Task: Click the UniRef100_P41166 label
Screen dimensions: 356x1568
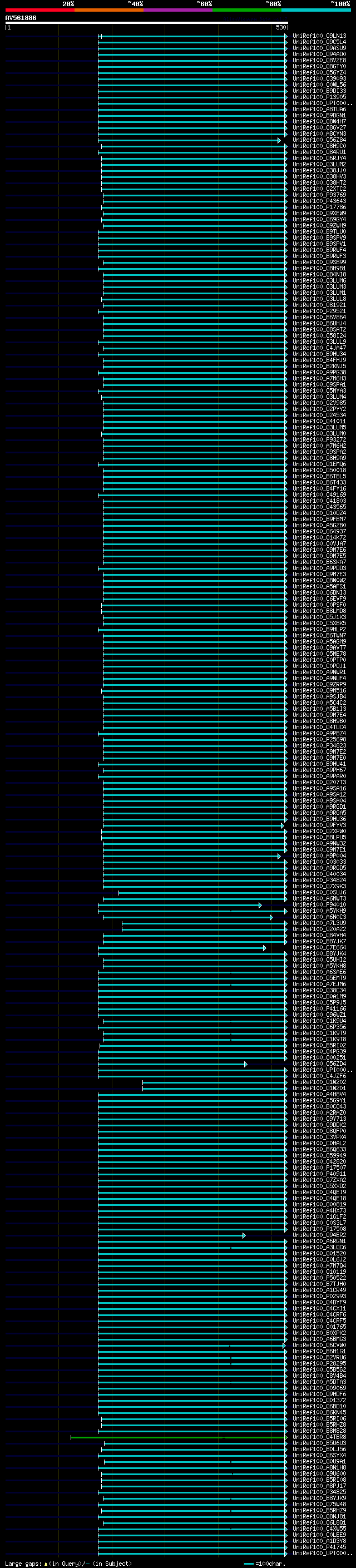Action: point(319,1009)
